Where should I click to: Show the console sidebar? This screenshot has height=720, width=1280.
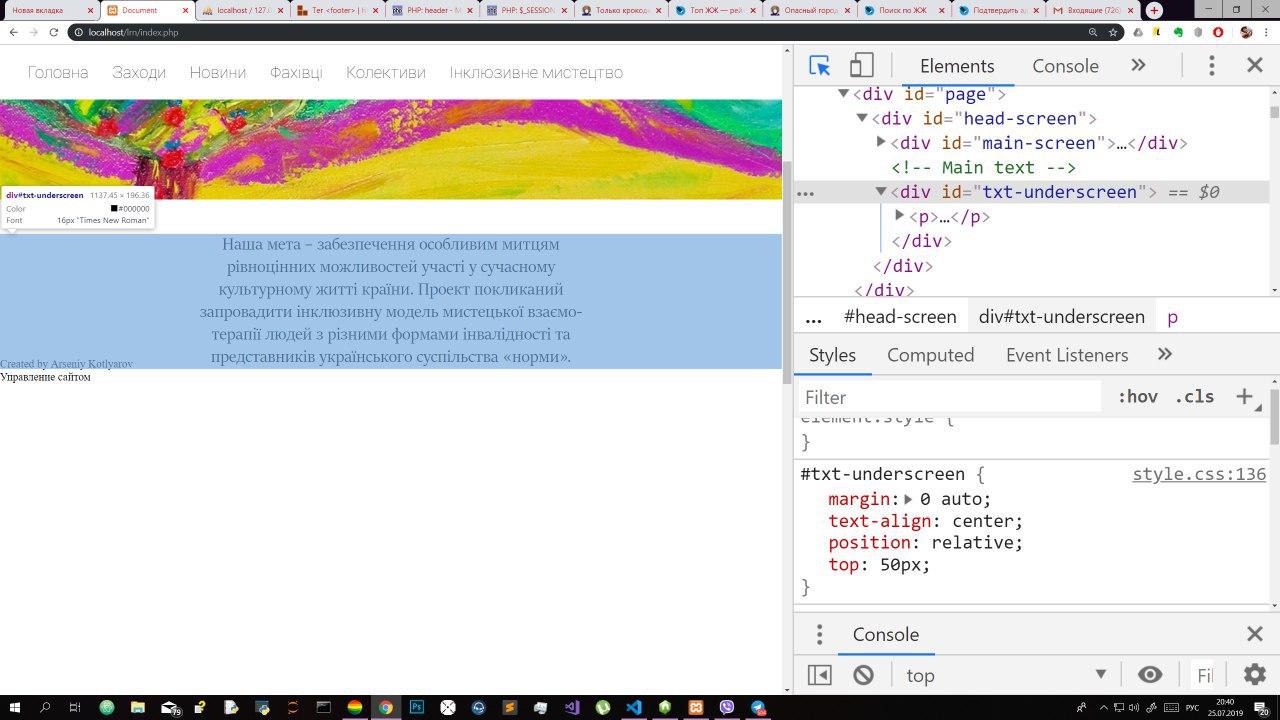click(x=819, y=675)
